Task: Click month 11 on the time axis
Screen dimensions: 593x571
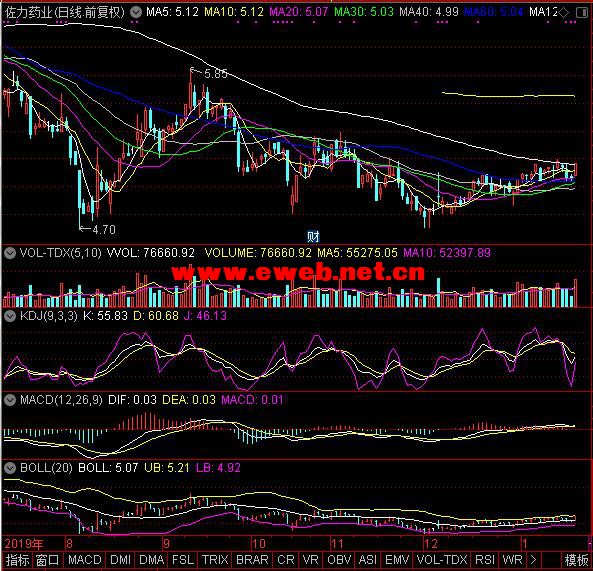Action: click(x=337, y=544)
